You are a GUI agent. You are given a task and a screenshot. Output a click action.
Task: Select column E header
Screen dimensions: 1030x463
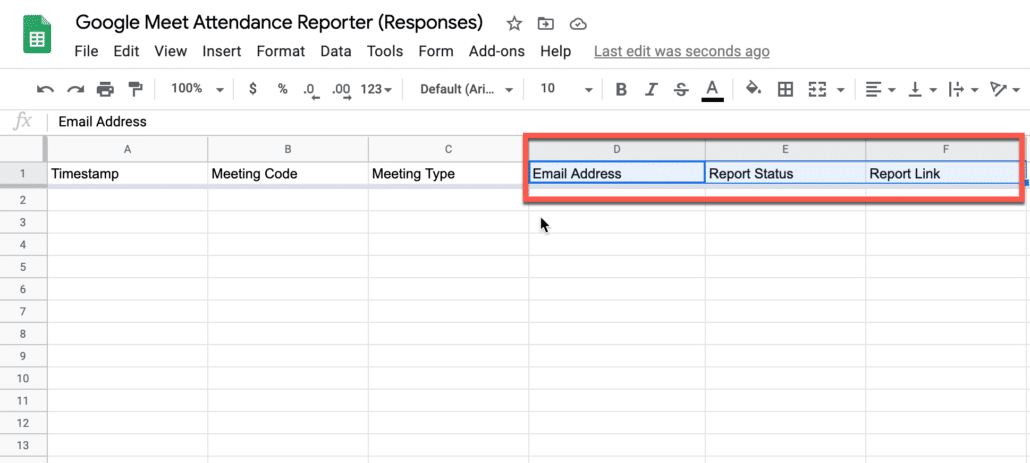[x=785, y=149]
